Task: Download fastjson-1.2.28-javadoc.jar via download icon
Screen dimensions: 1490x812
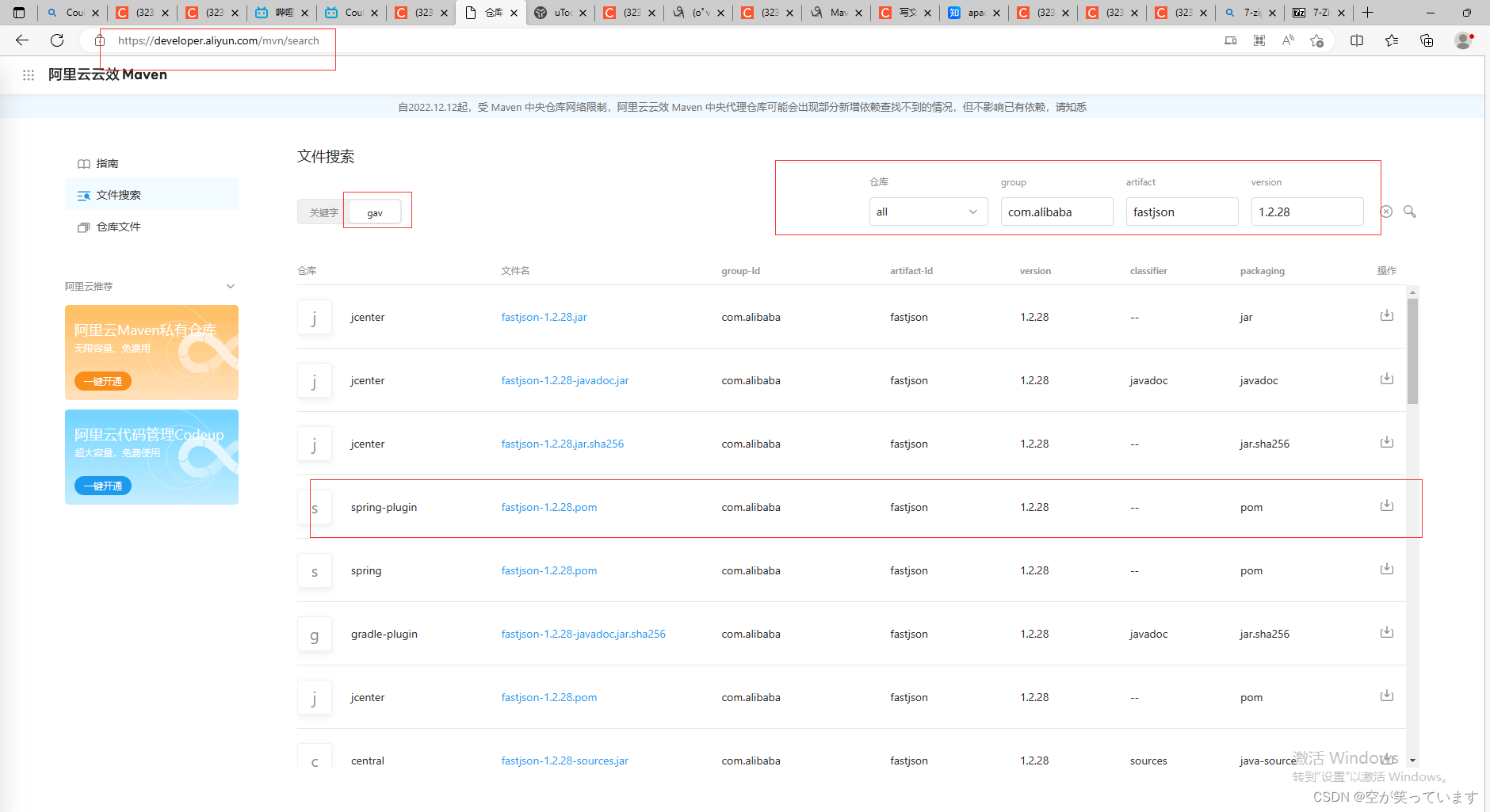Action: [x=1386, y=378]
